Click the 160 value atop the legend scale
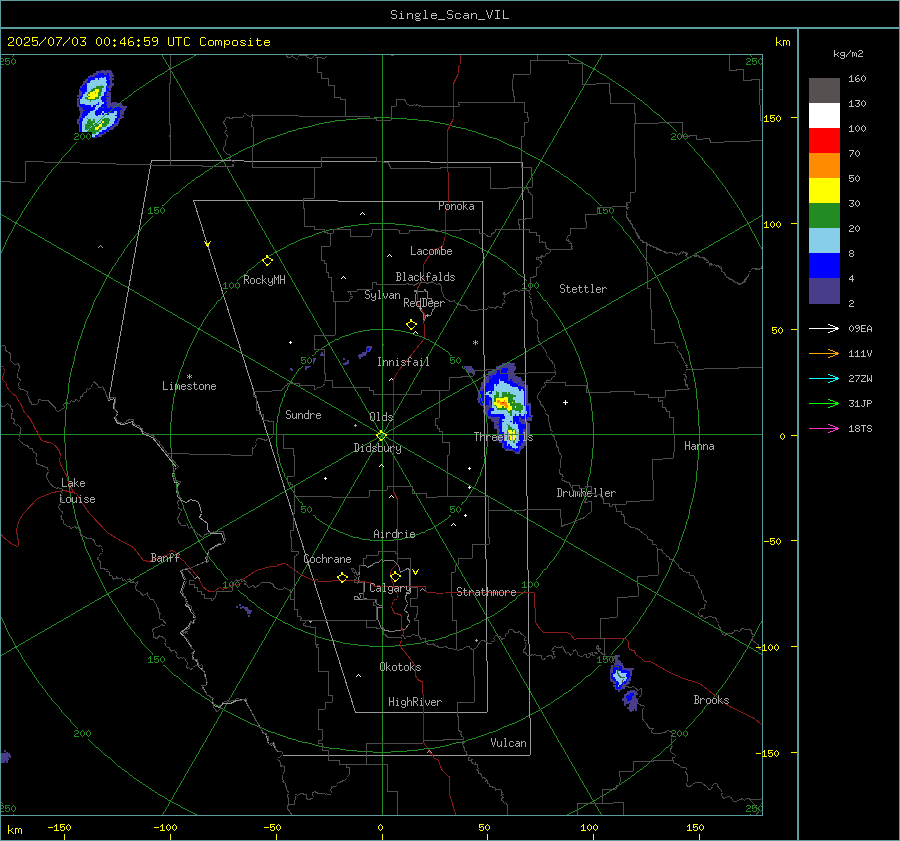 [857, 79]
